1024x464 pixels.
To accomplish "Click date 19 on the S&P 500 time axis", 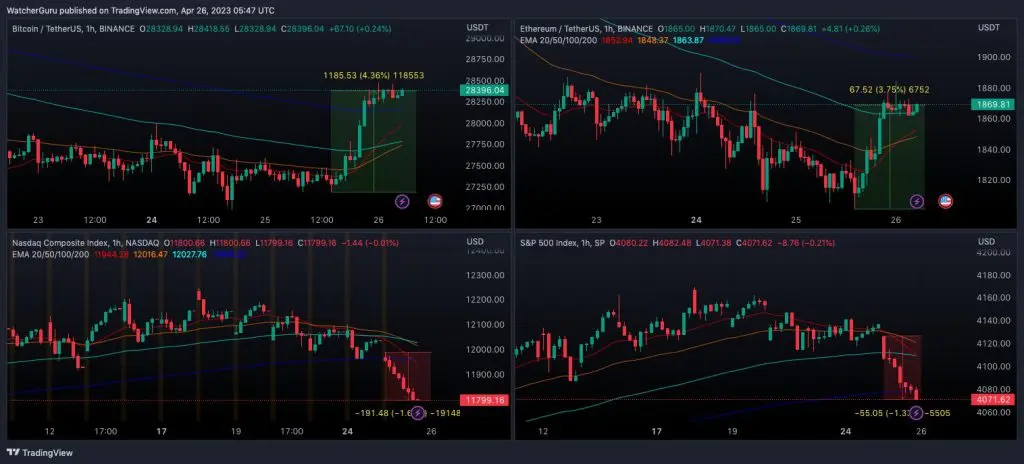I will (x=731, y=431).
